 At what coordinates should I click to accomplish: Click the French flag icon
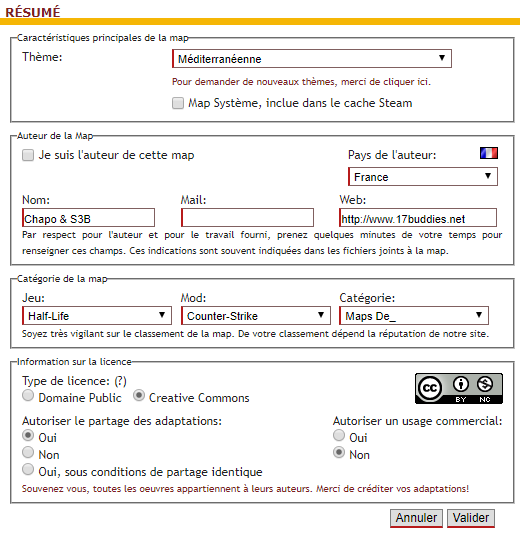pyautogui.click(x=489, y=153)
